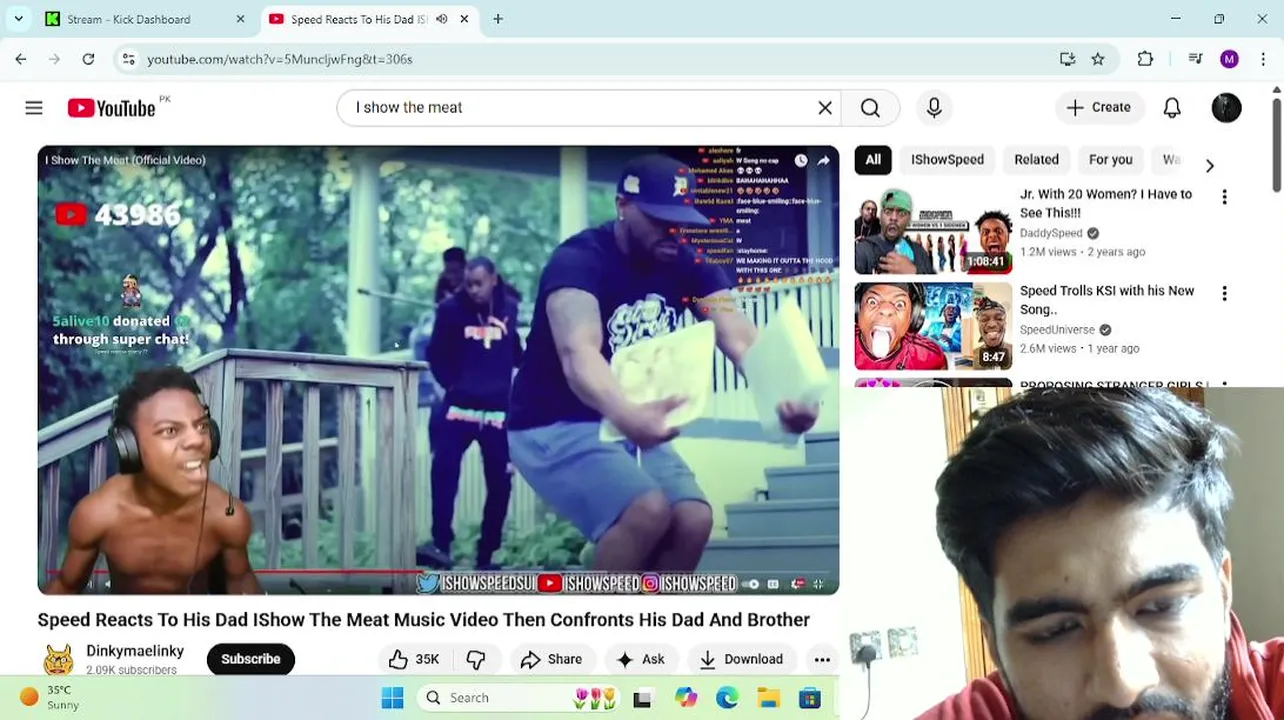Mute tab via speaker icon on tab

point(441,19)
